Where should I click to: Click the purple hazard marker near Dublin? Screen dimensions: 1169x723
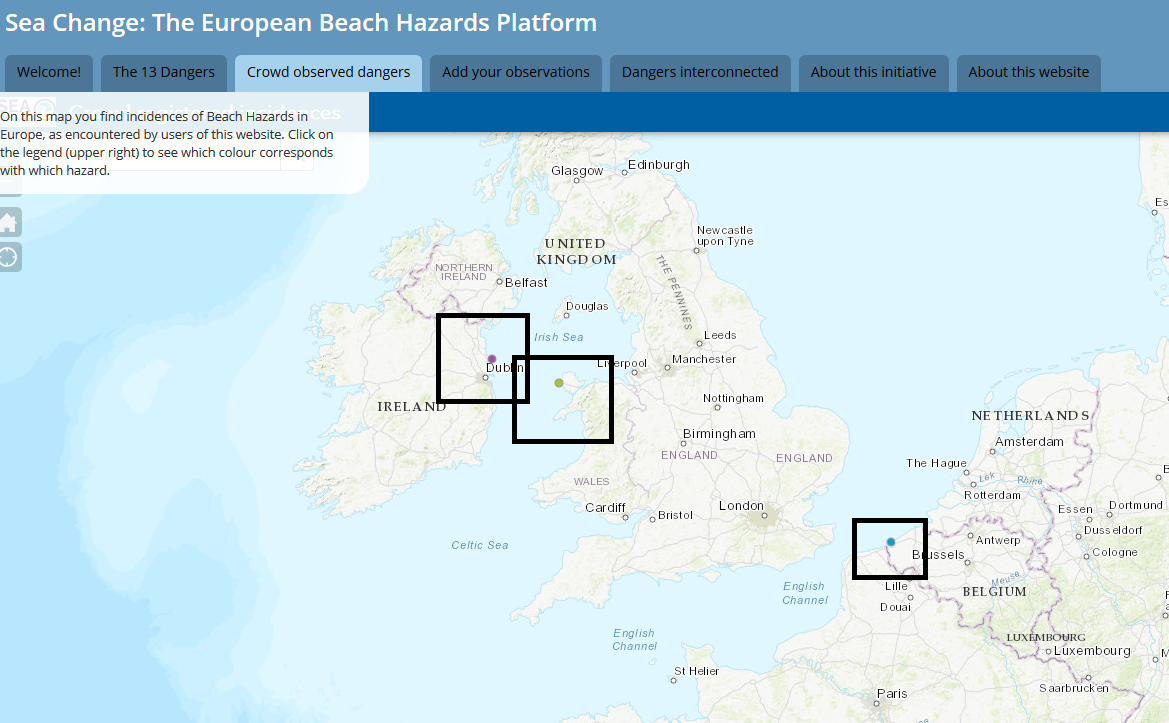[x=491, y=359]
